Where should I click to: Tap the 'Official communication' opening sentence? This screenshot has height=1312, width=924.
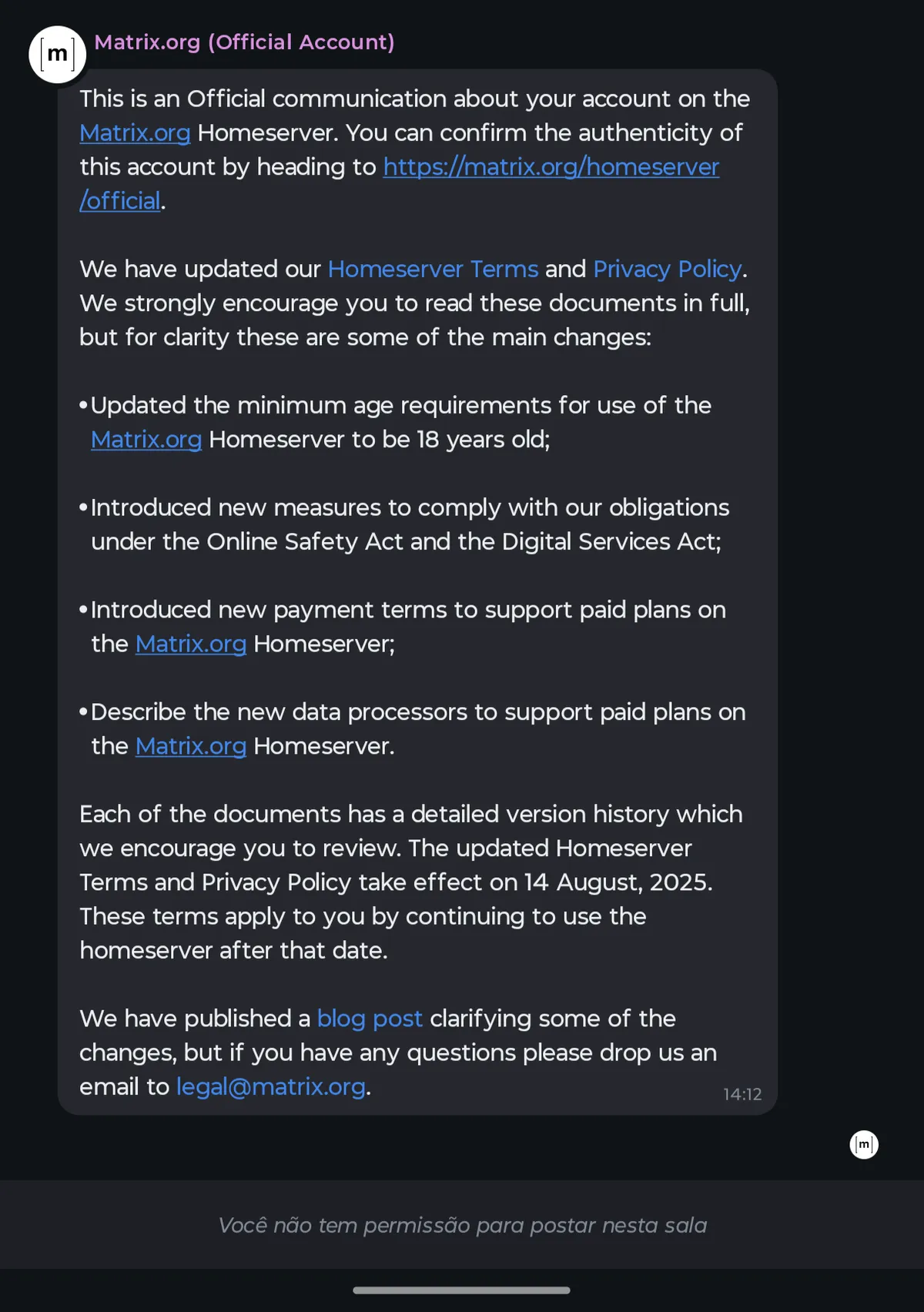click(x=416, y=99)
